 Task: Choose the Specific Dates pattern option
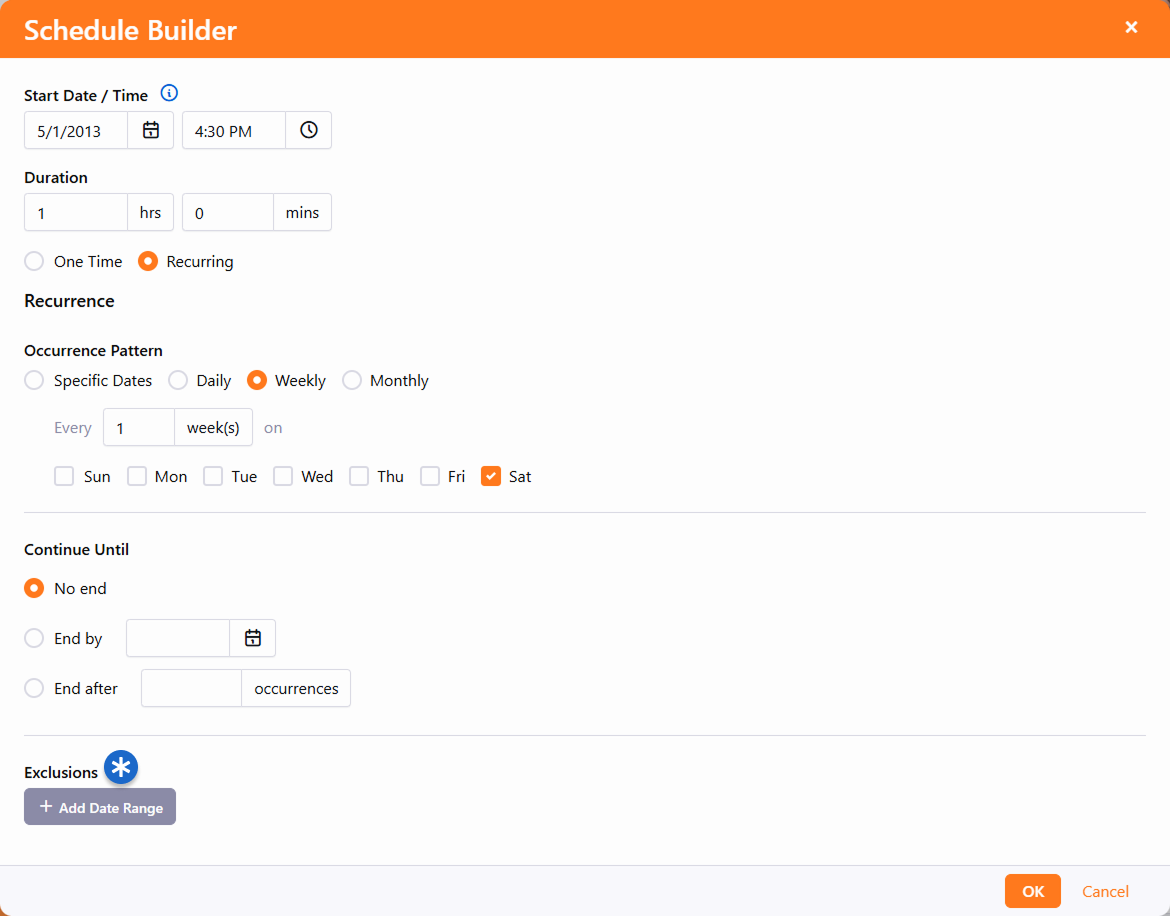tap(34, 380)
